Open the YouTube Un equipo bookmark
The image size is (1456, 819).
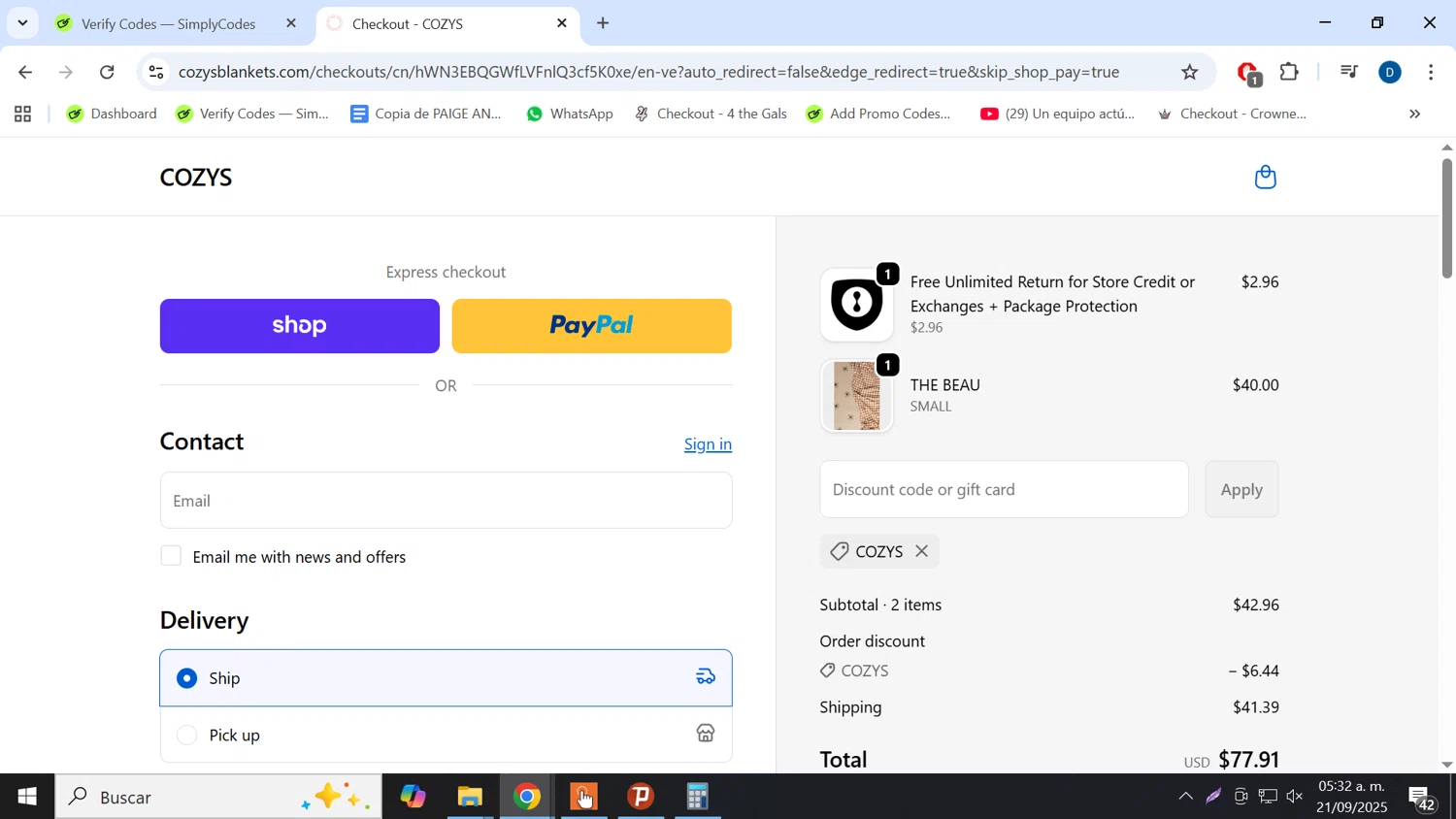coord(1057,115)
